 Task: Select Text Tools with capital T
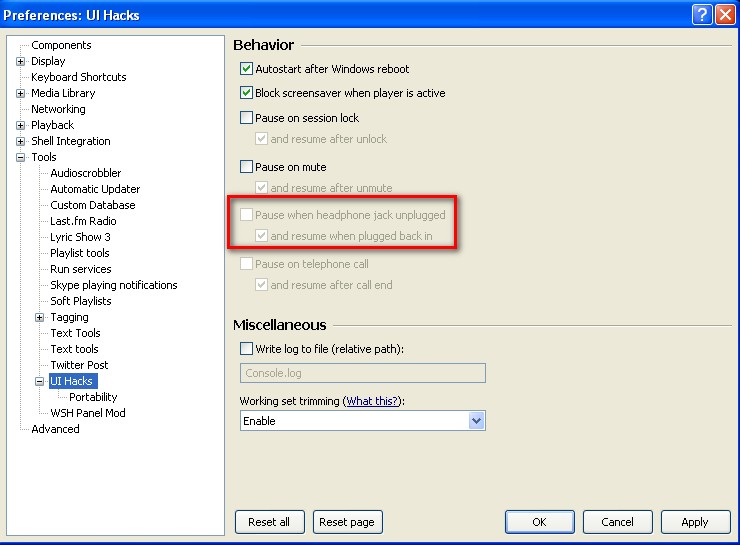75,333
